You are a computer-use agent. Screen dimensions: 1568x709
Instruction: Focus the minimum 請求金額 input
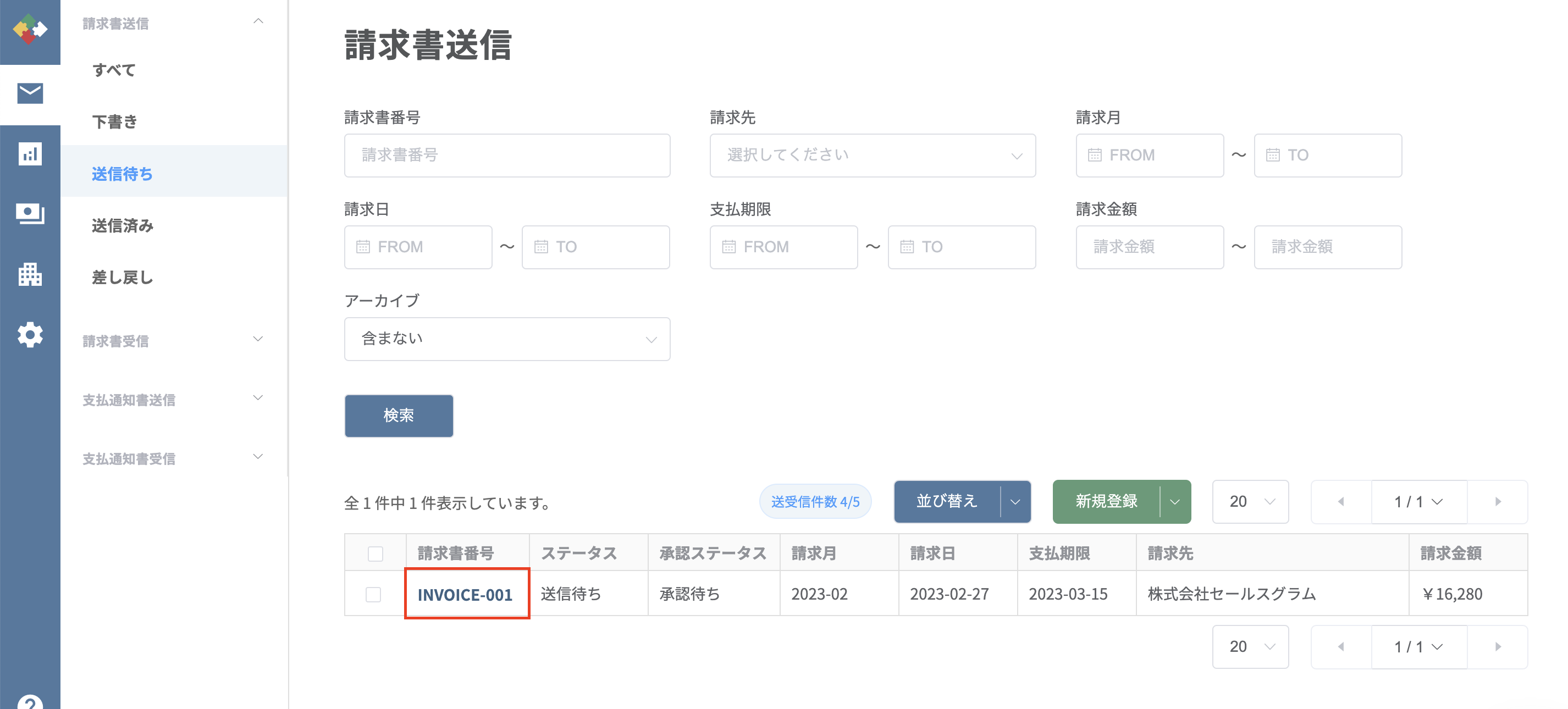(1149, 247)
